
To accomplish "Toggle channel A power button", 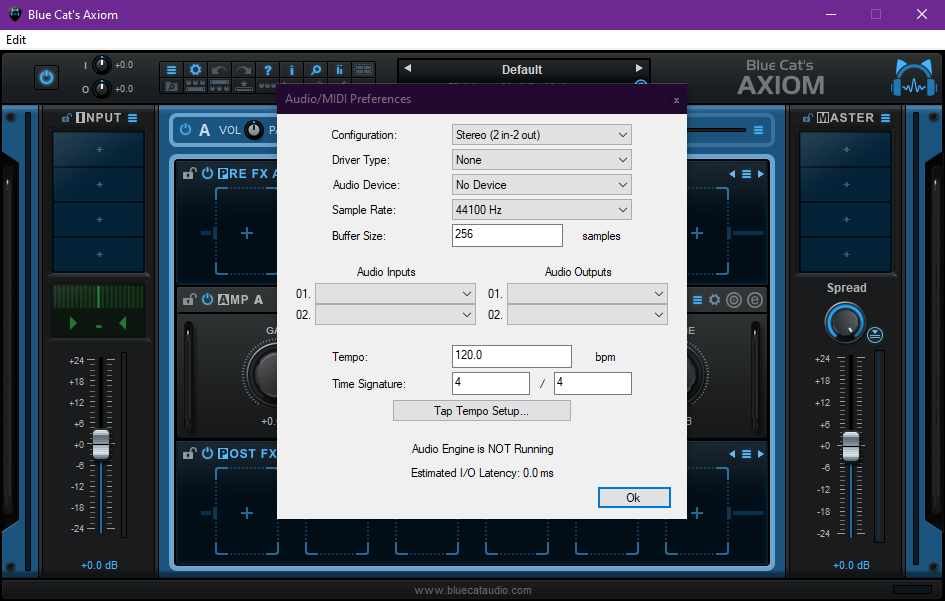I will (186, 129).
